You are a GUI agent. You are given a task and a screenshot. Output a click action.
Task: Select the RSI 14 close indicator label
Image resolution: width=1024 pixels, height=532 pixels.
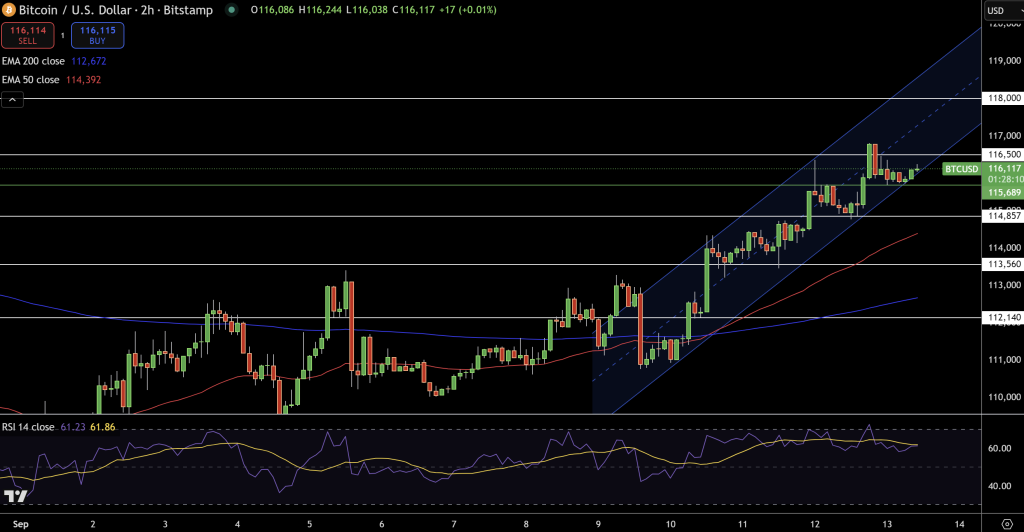click(x=28, y=427)
